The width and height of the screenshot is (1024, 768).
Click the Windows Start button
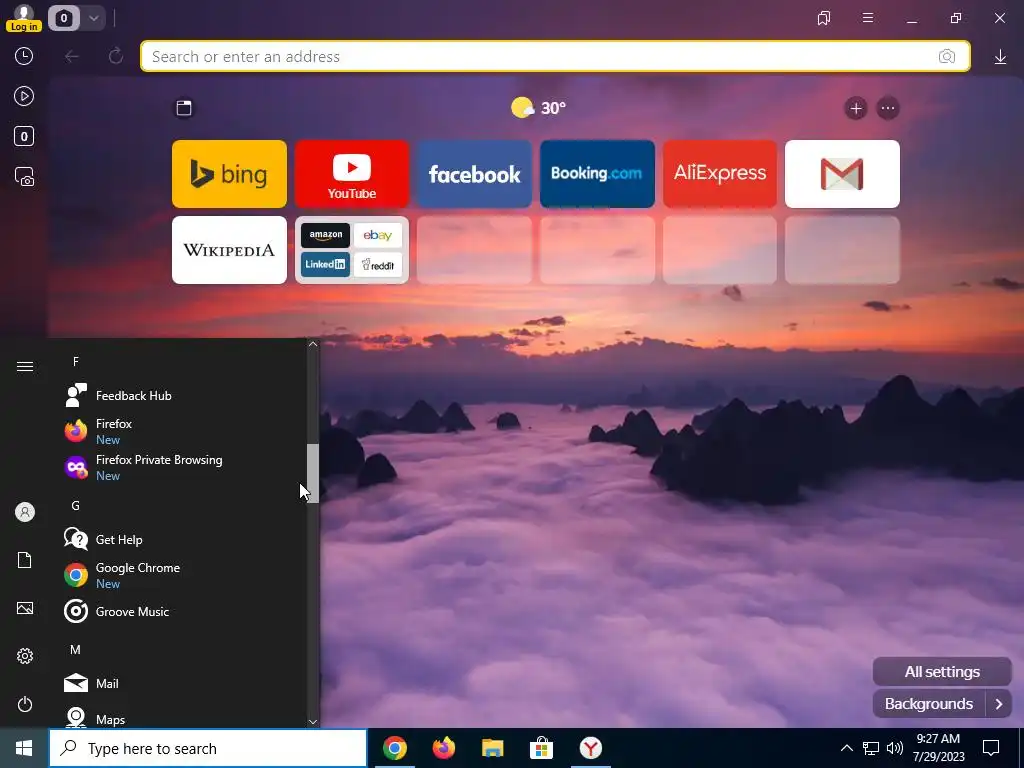24,748
